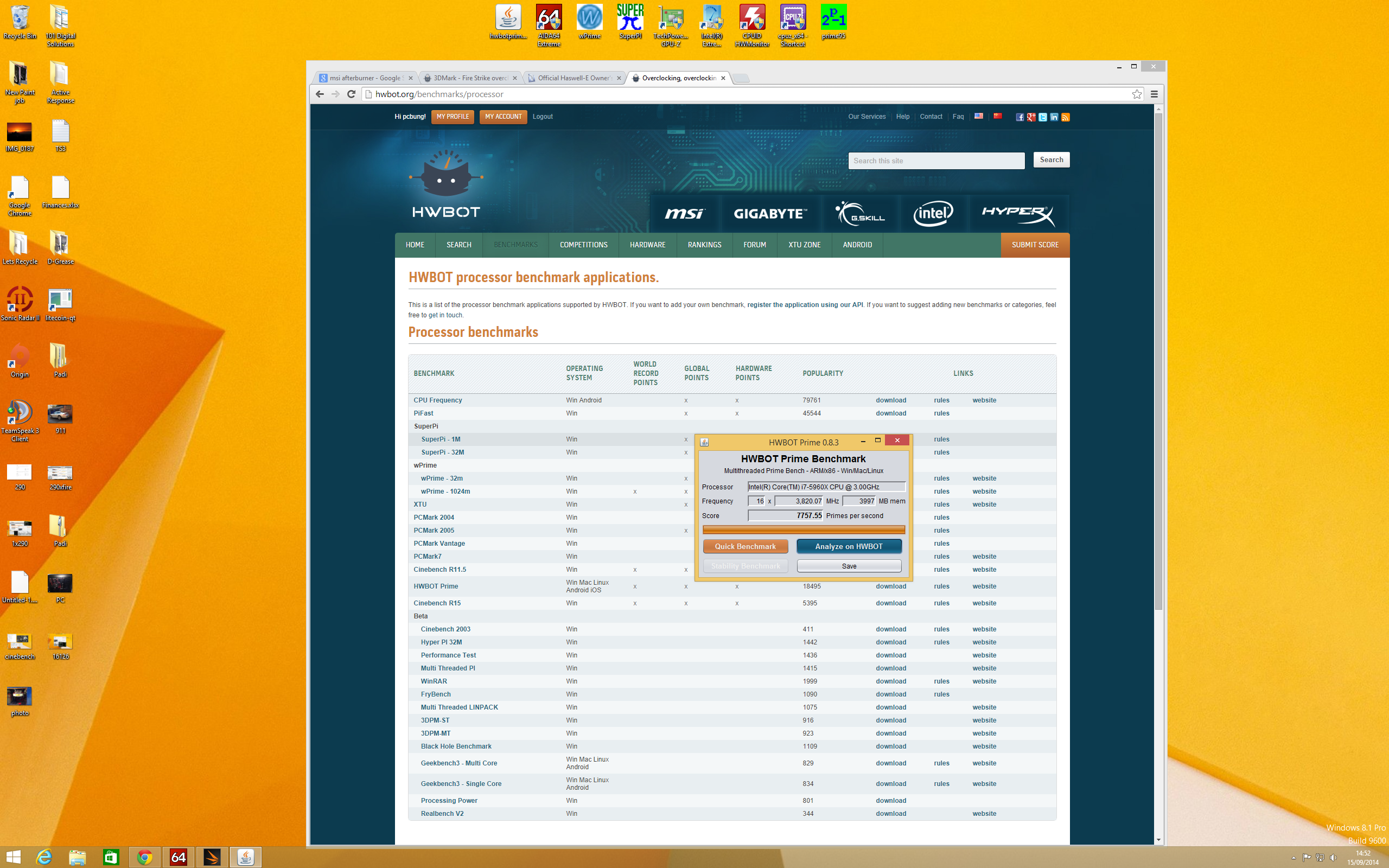The height and width of the screenshot is (868, 1389).
Task: Click system tray volume icon
Action: [1333, 858]
